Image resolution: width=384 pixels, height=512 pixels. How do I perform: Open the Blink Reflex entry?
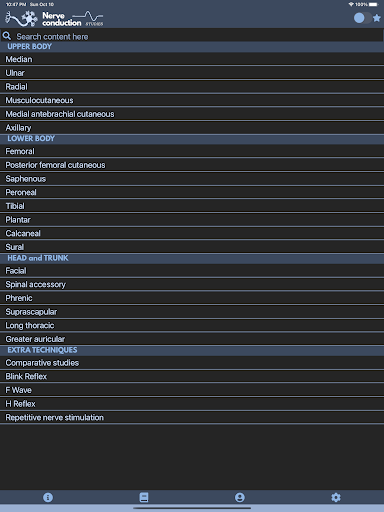(192, 376)
